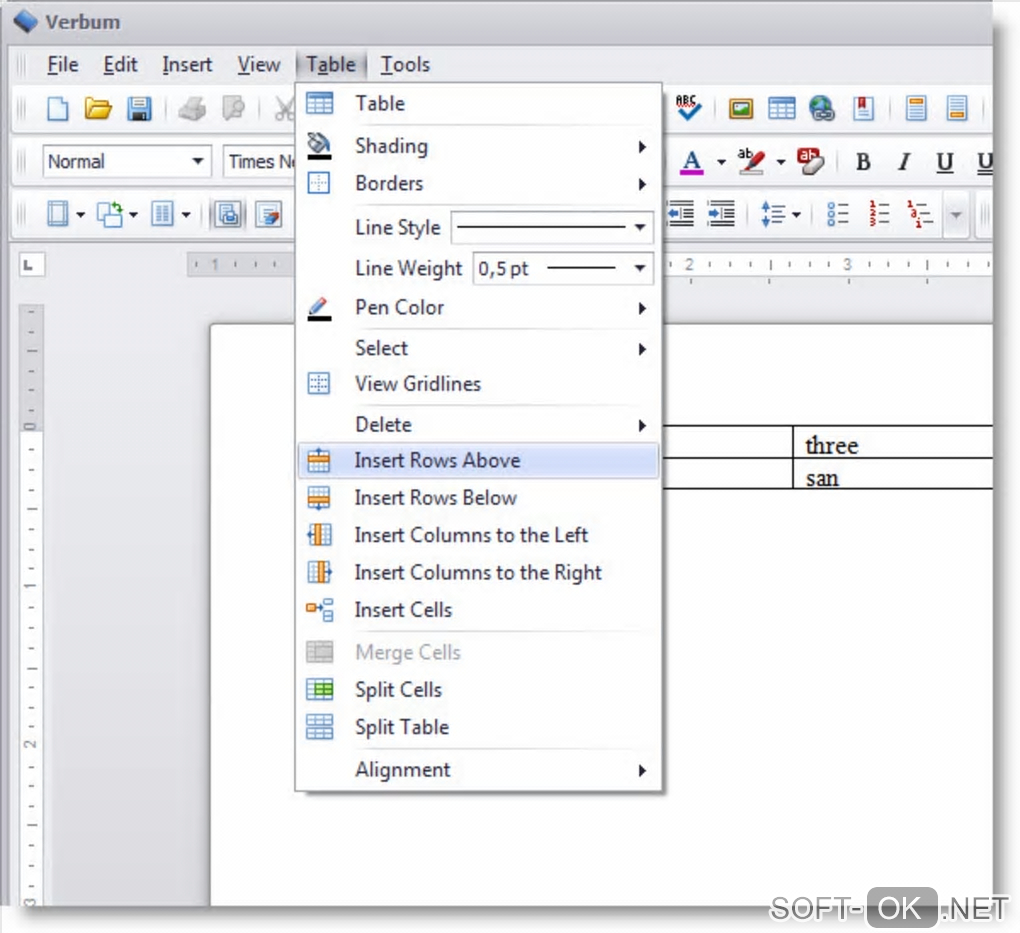This screenshot has width=1020, height=933.
Task: Click the text highlight marker icon
Action: tap(751, 161)
